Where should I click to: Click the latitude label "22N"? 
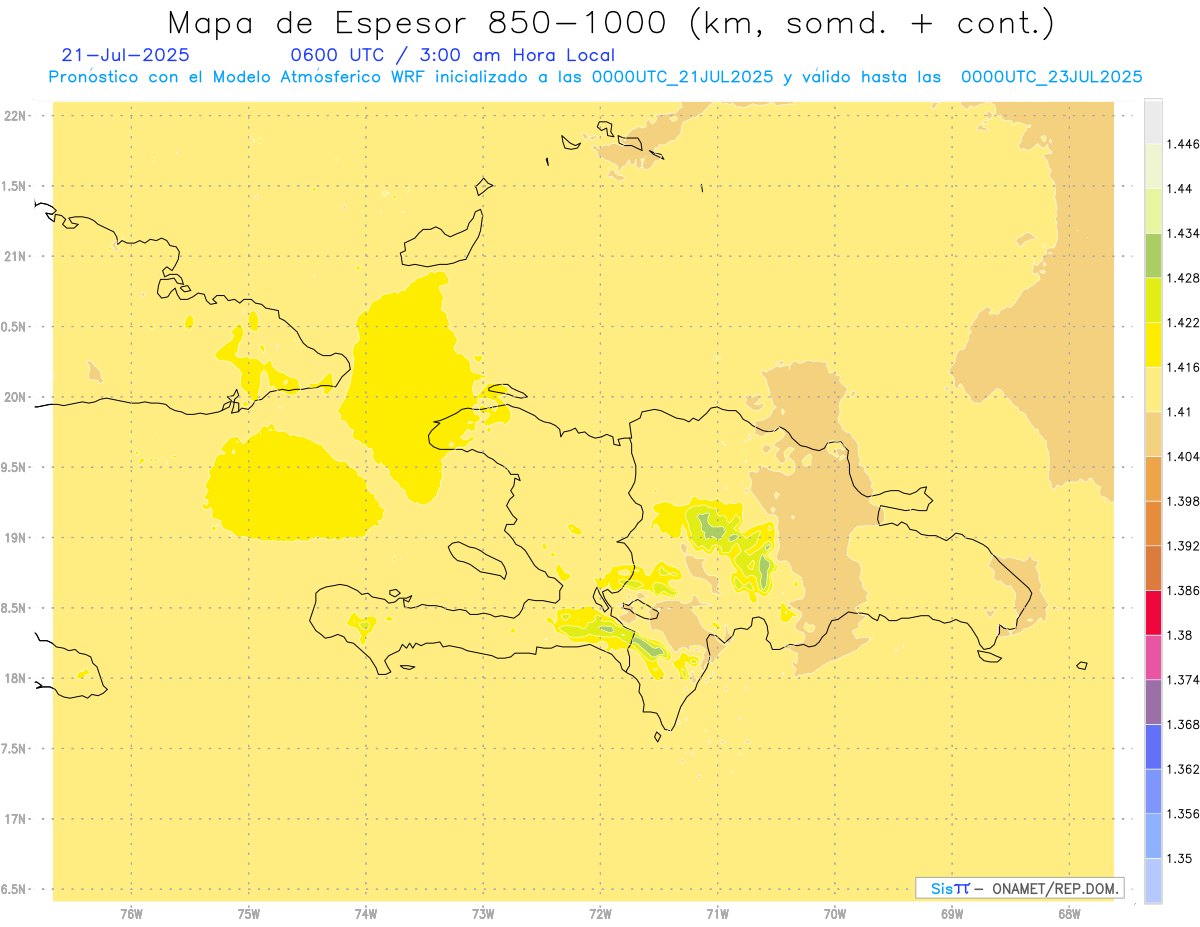coord(14,116)
